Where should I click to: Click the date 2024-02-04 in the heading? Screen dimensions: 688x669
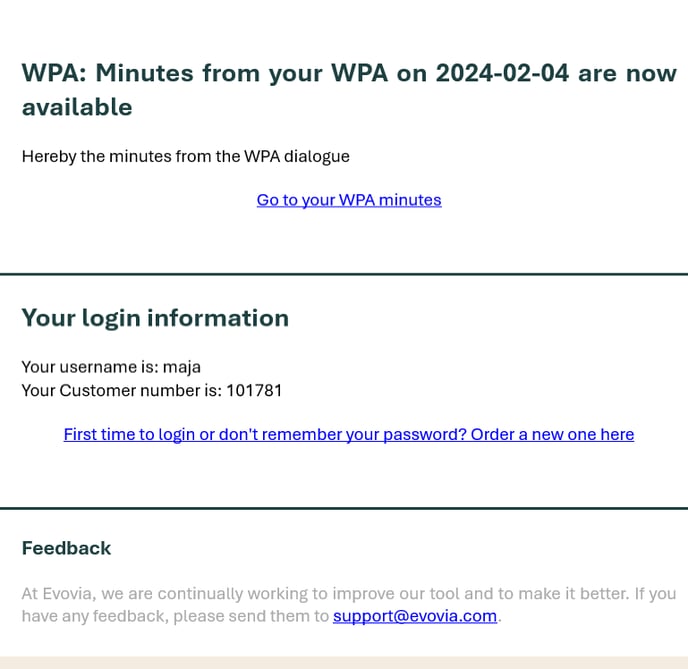[502, 73]
